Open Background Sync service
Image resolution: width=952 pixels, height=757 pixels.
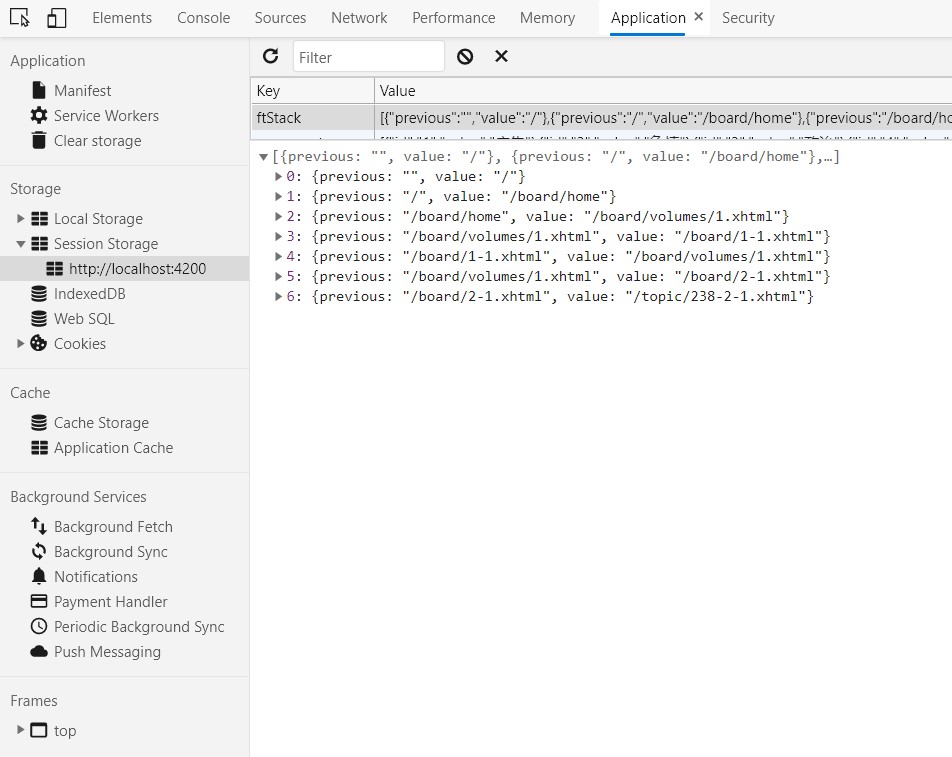coord(110,551)
